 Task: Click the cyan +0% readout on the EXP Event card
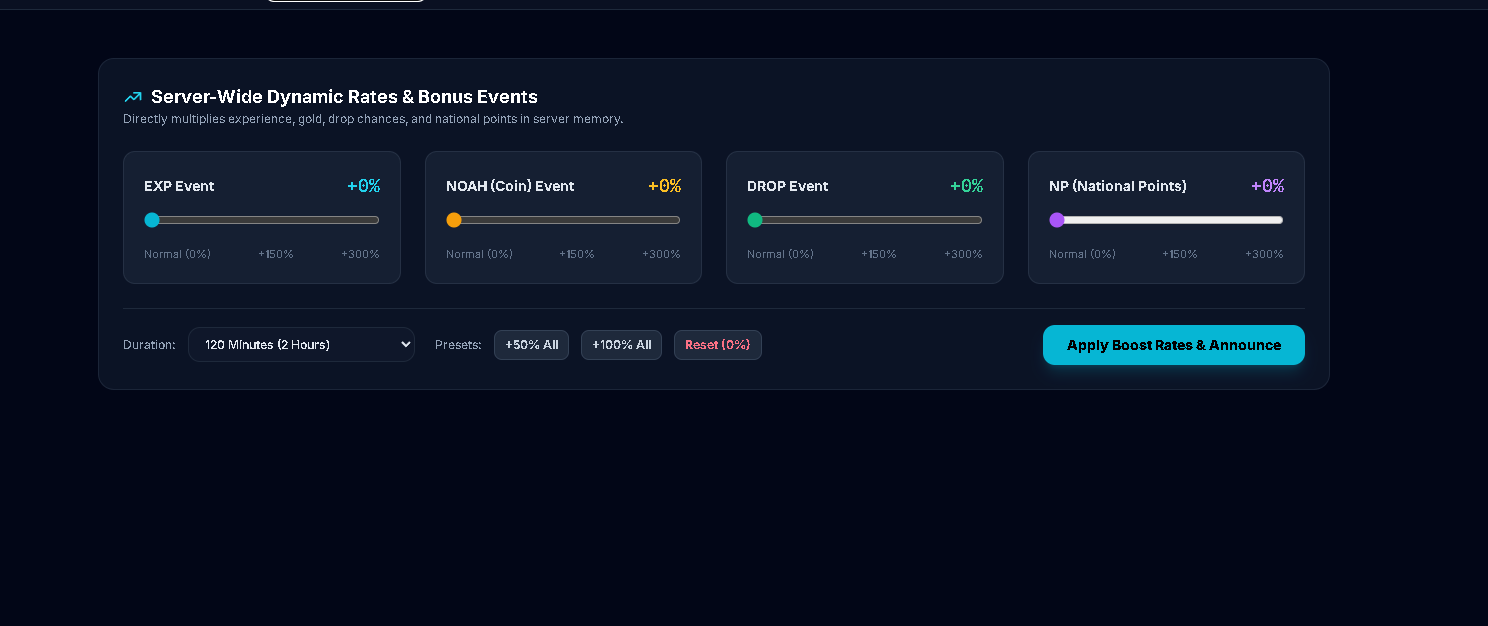(x=364, y=186)
